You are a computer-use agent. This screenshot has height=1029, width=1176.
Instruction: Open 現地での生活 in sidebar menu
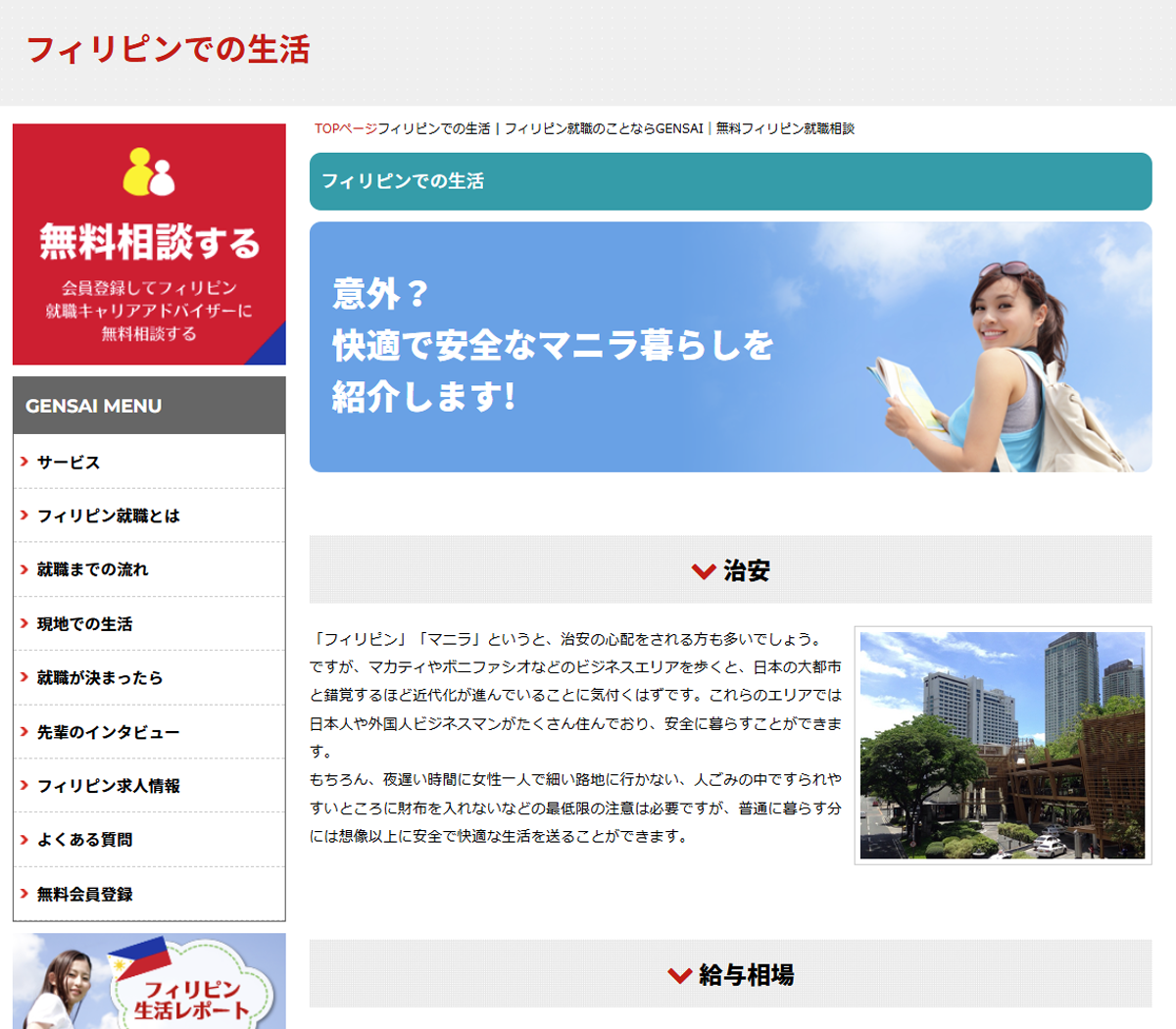pos(84,624)
